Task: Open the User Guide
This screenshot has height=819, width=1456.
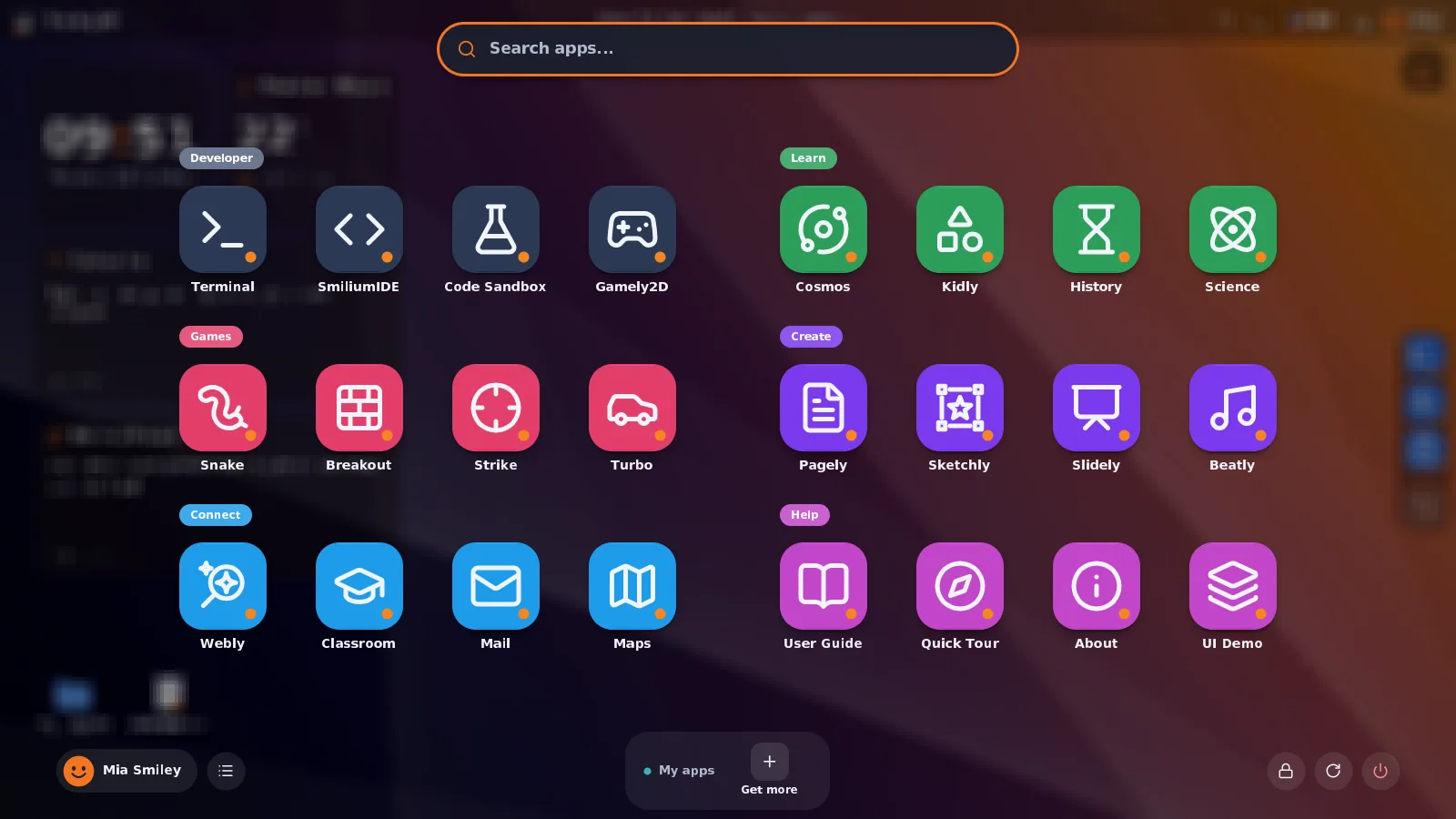Action: point(824,586)
